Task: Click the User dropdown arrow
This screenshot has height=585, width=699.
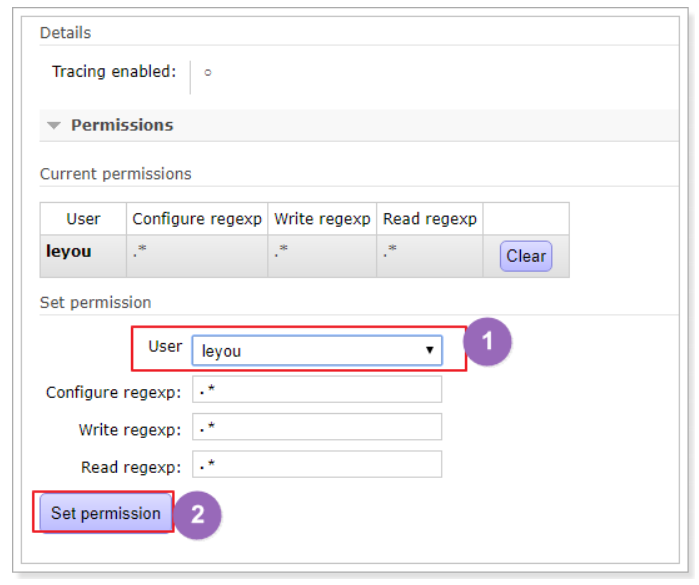Action: (x=429, y=350)
